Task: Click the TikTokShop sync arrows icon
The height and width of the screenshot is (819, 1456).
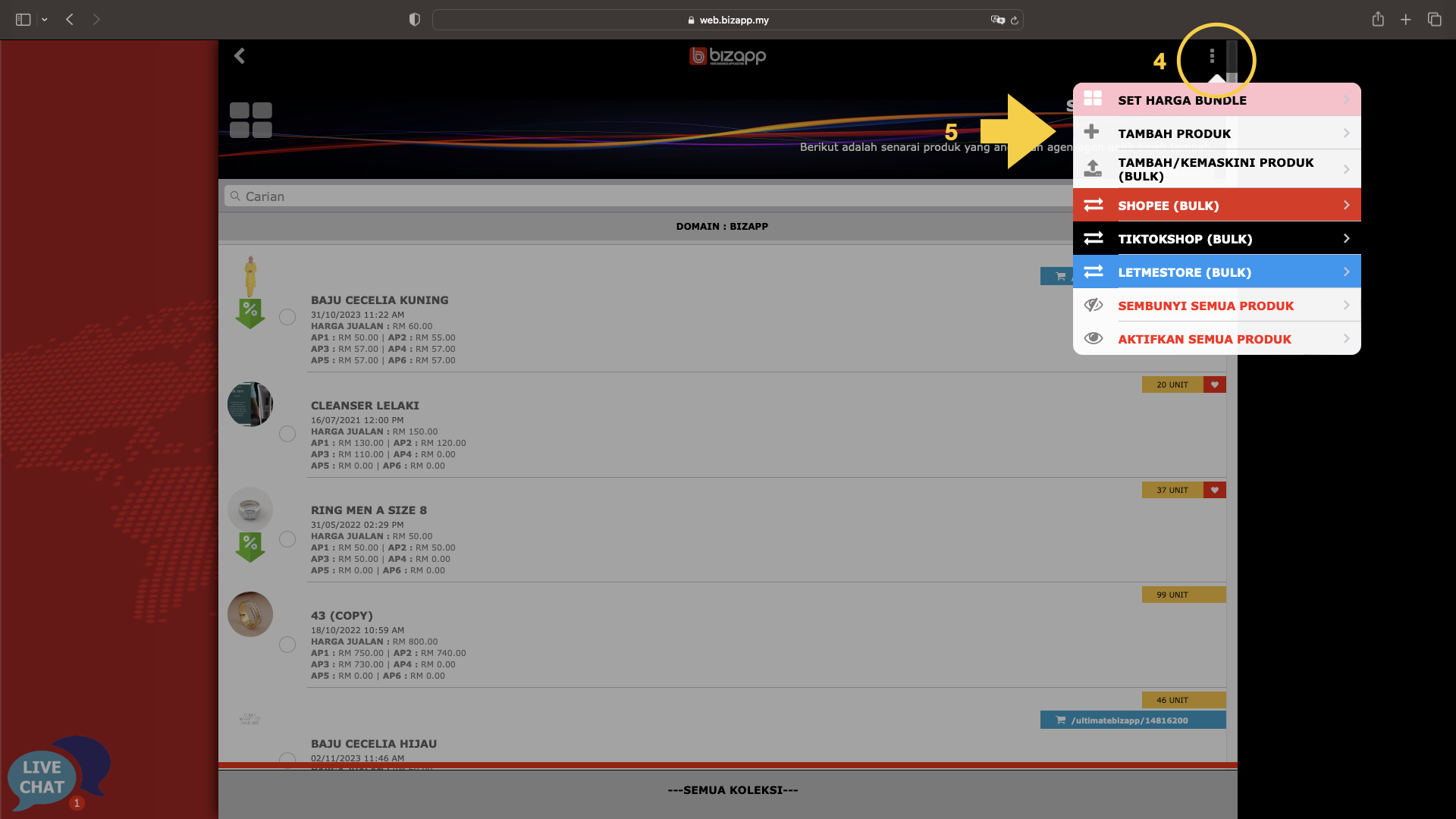Action: (1094, 238)
